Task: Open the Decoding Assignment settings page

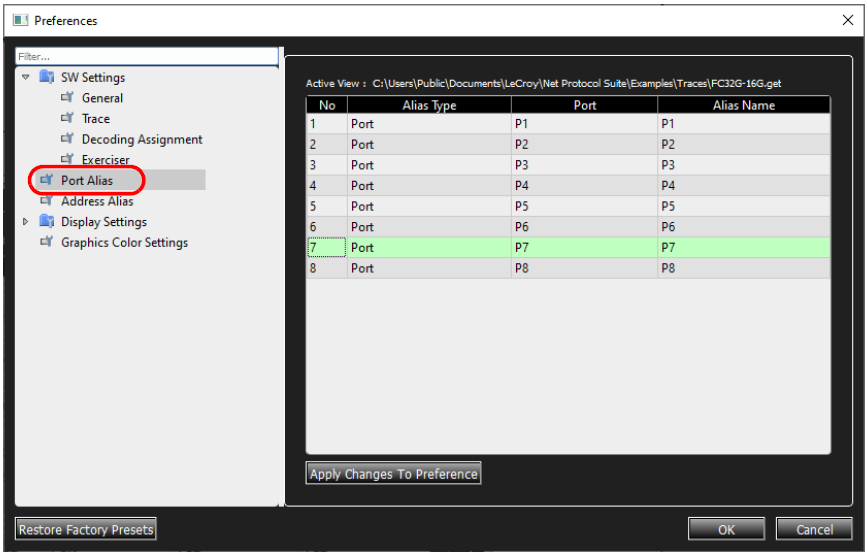Action: (x=142, y=139)
